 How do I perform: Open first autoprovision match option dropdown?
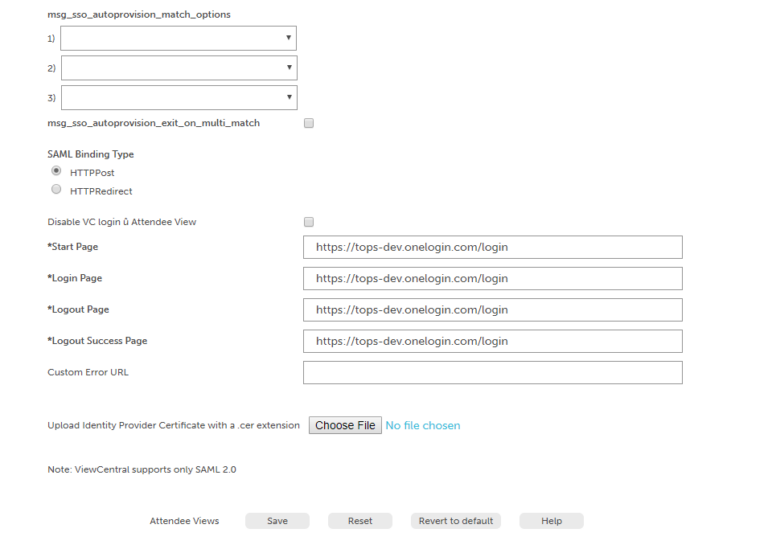pos(178,38)
